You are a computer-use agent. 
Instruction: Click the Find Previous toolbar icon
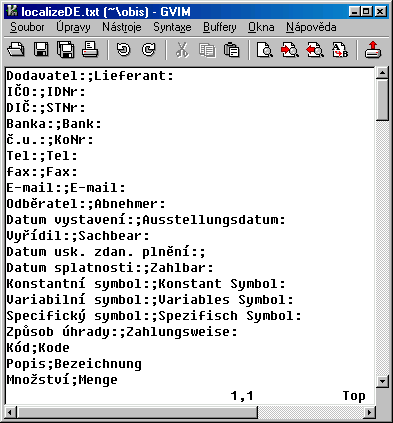tap(315, 50)
